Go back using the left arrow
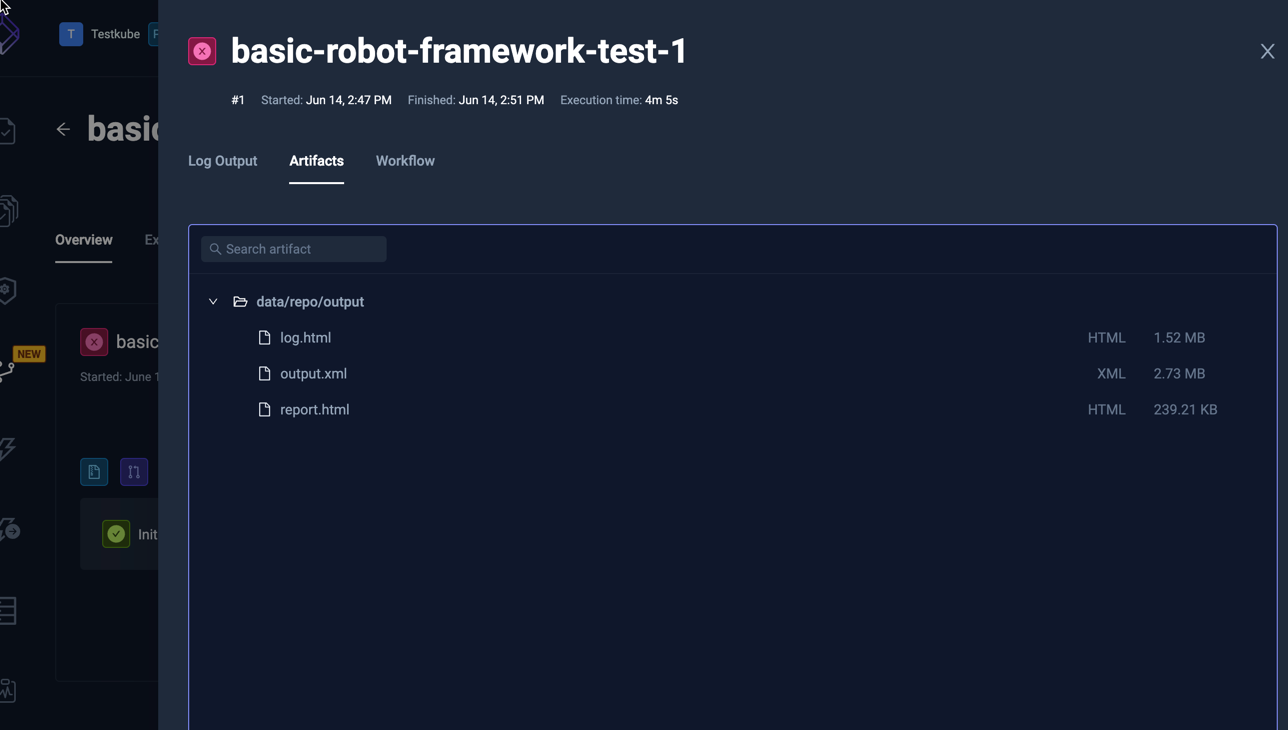Viewport: 1288px width, 730px height. tap(63, 129)
